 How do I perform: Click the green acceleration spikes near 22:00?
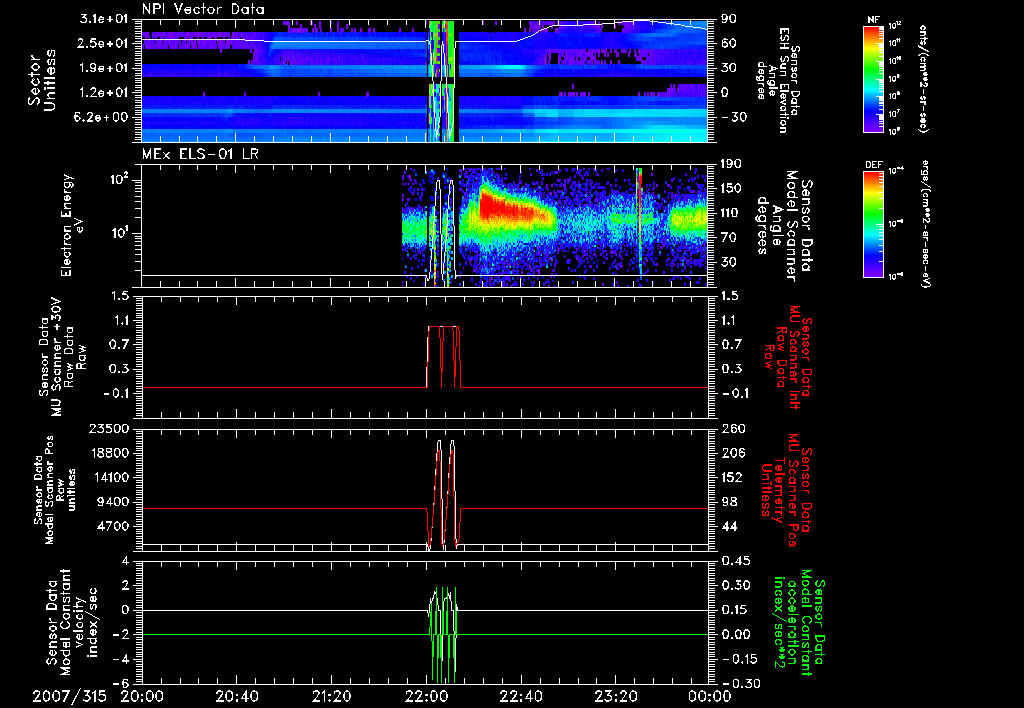pyautogui.click(x=443, y=634)
